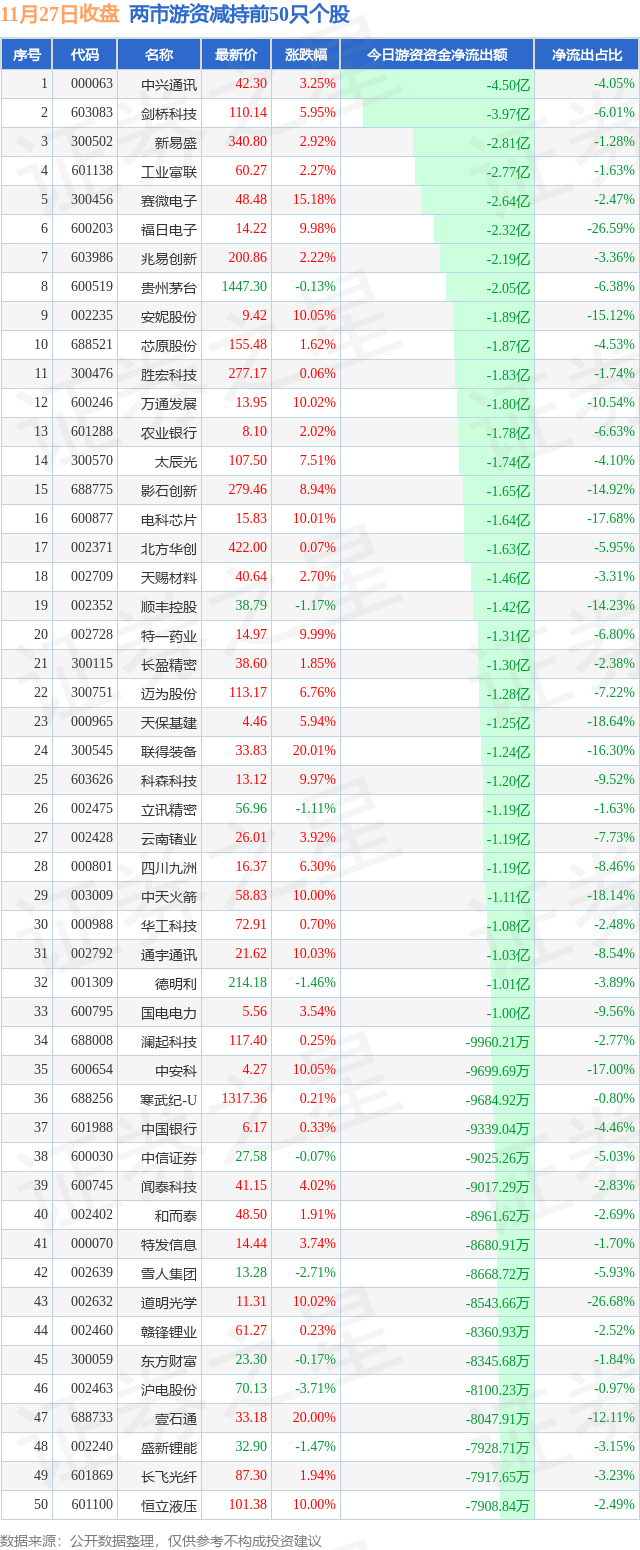This screenshot has width=640, height=1550.
Task: Select stock name 长飞光纤
Action: [x=169, y=1476]
